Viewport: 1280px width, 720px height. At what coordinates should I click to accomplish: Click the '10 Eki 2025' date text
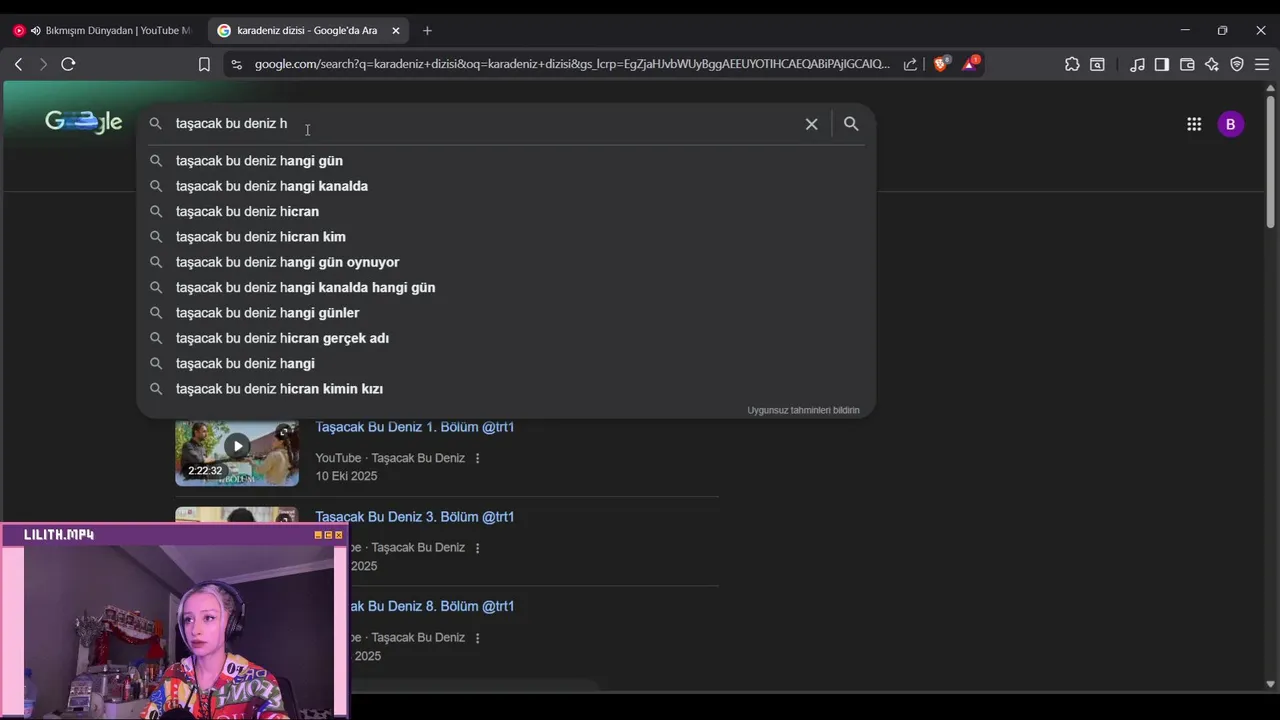[346, 476]
